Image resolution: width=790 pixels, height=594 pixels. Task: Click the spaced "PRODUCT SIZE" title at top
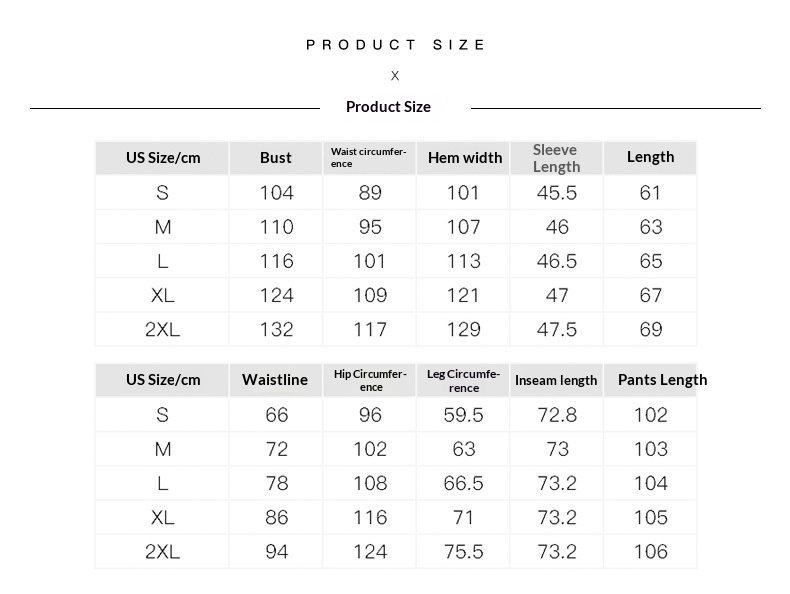[x=395, y=45]
